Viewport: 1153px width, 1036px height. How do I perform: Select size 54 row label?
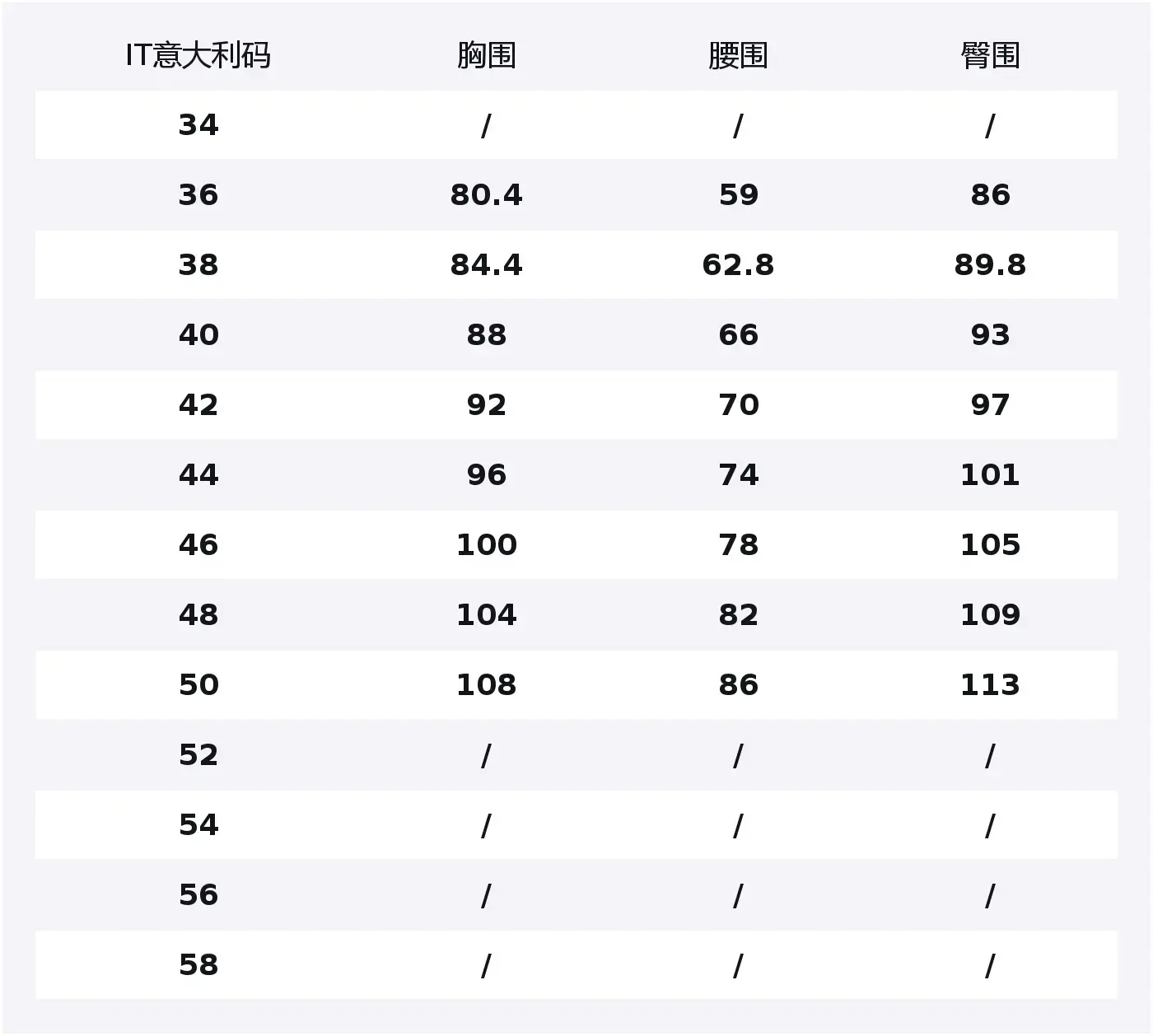click(x=198, y=825)
